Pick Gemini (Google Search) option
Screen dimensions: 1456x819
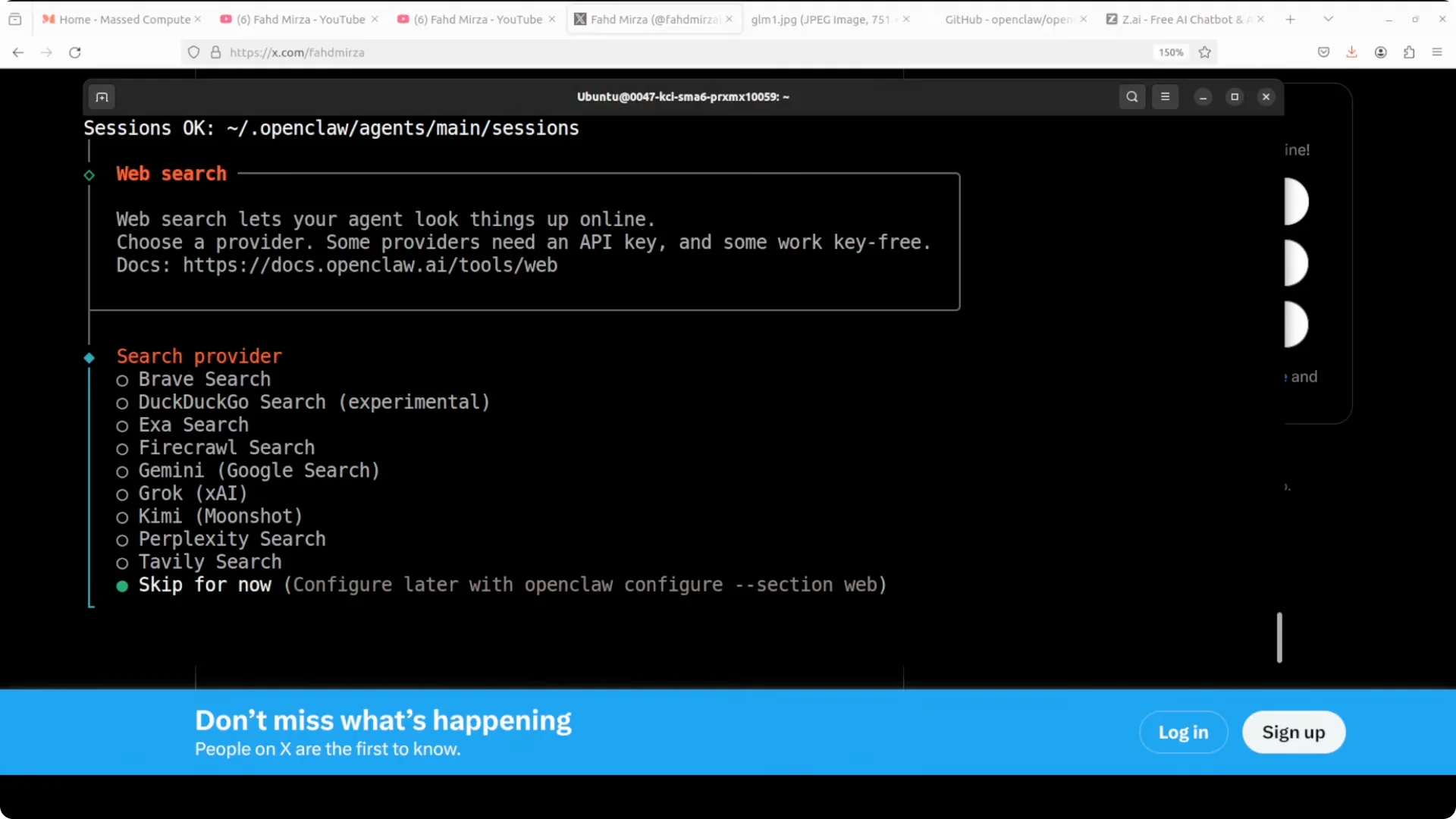247,470
